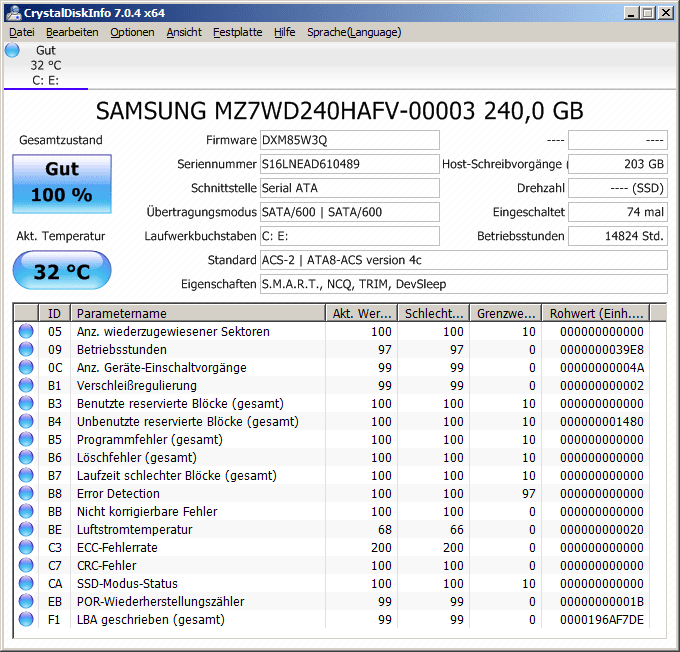Screen dimensions: 680x652
Task: Click the Eigenschaften field with S.M.A.R.T.
Action: pos(464,284)
